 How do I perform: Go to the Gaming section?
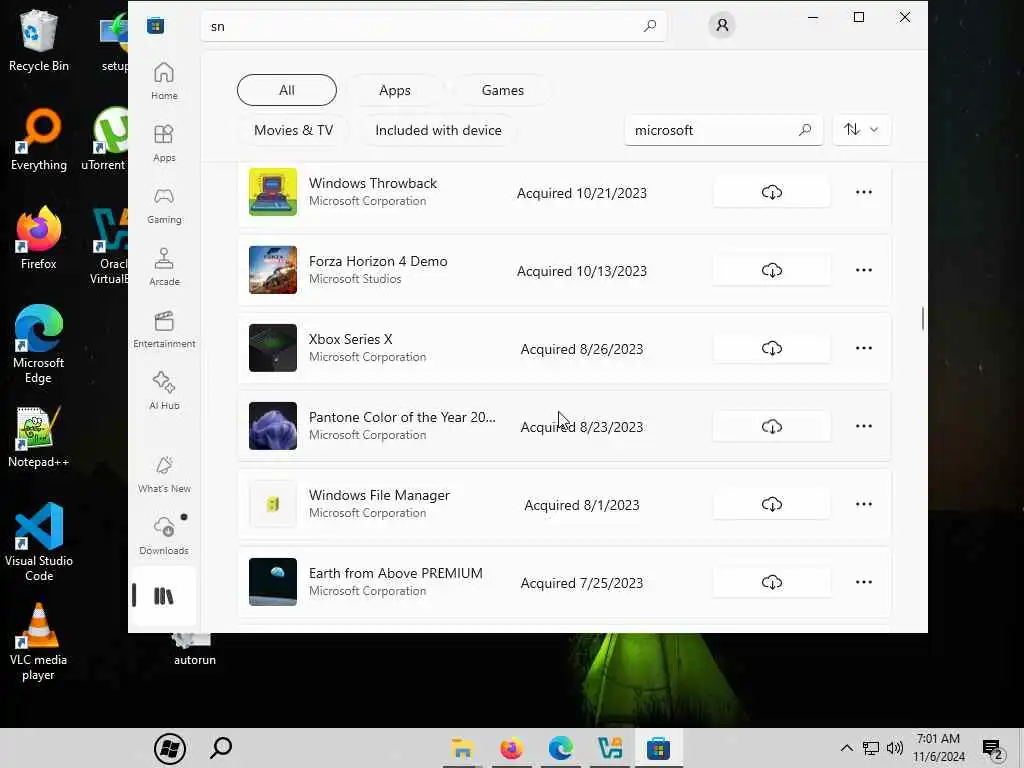(164, 205)
